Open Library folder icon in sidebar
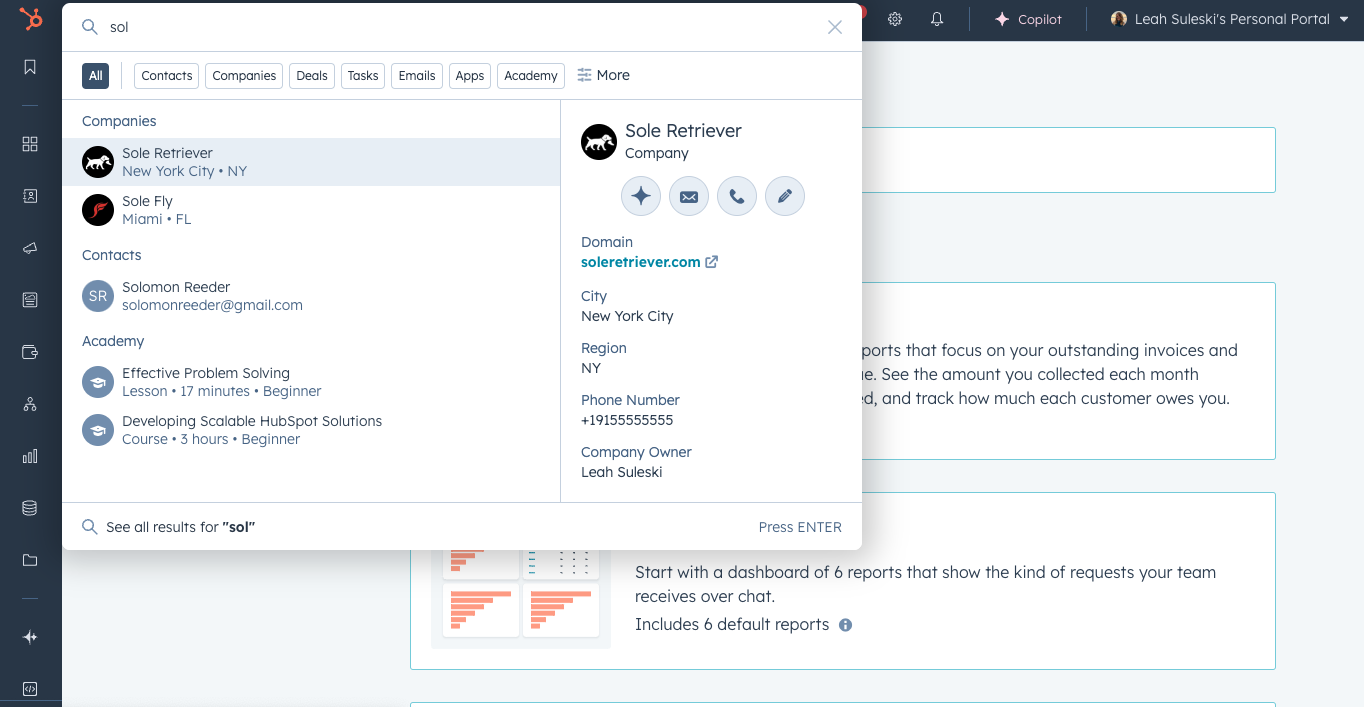Screen dimensions: 1364x707 (x=30, y=560)
